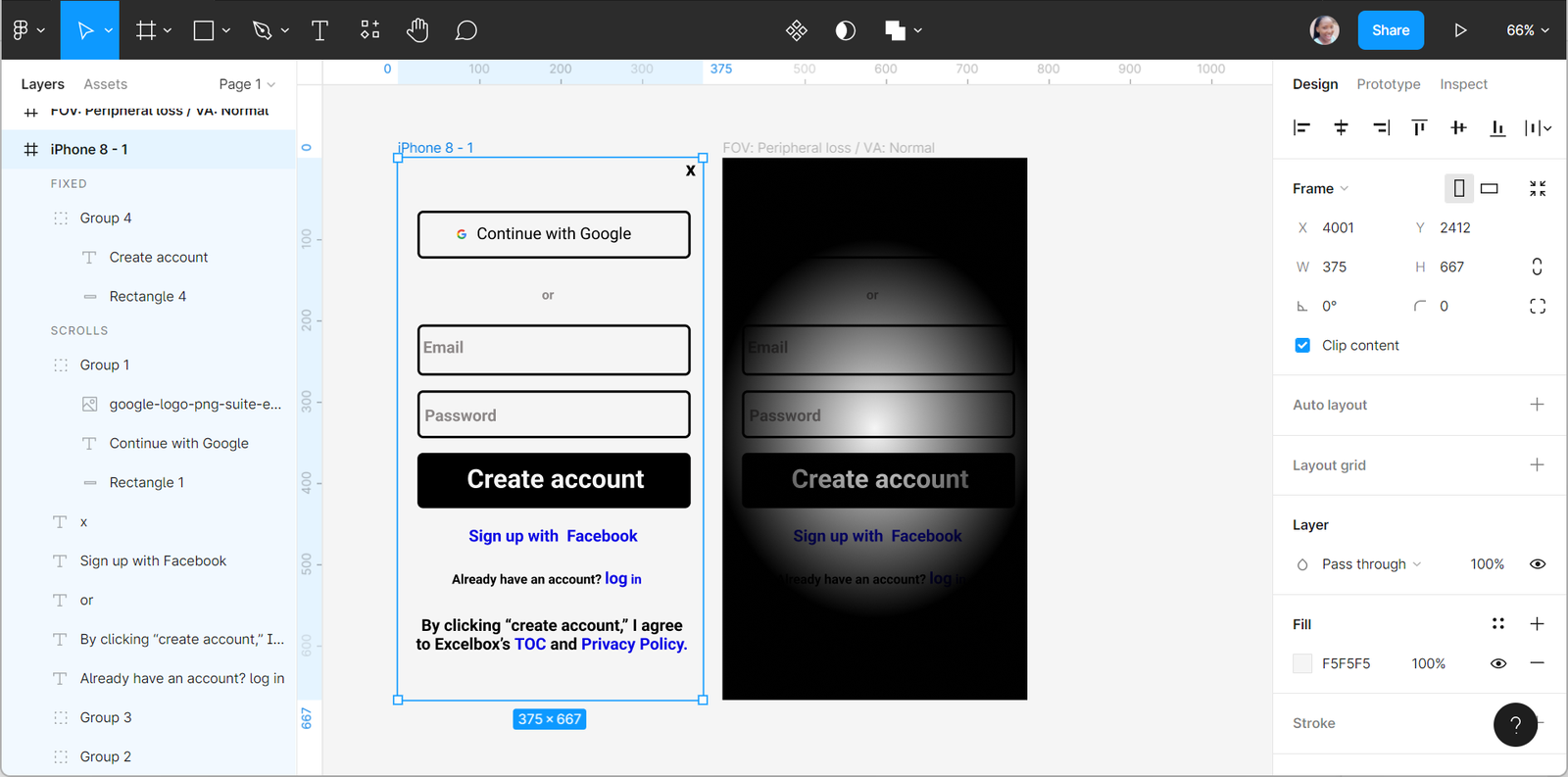
Task: Click the Present play button
Action: coord(1460,30)
